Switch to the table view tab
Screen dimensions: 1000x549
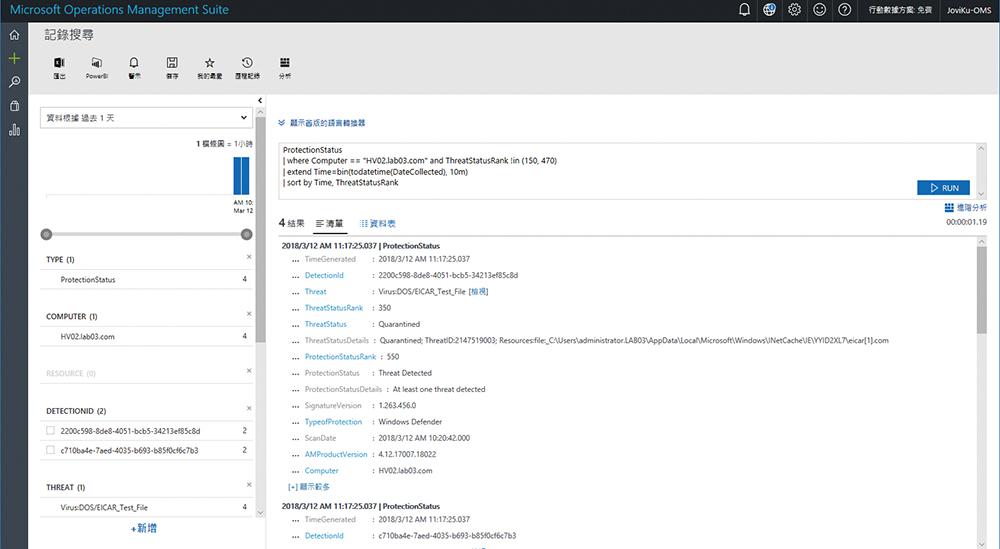click(377, 224)
